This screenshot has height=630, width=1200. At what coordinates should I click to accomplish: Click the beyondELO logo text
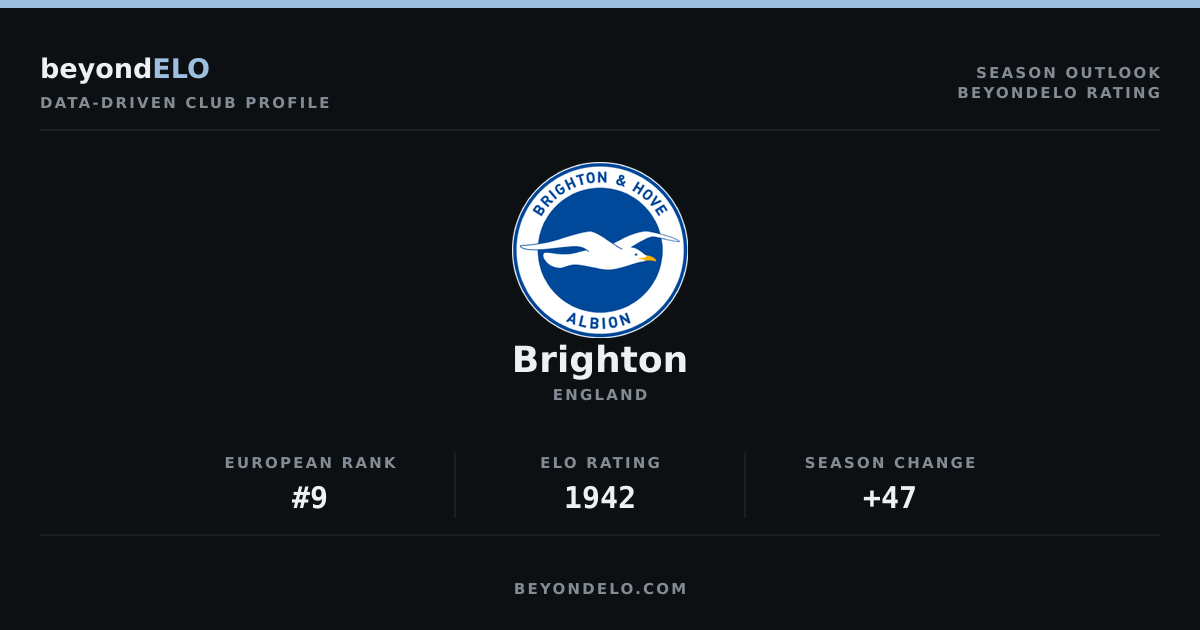click(x=125, y=69)
